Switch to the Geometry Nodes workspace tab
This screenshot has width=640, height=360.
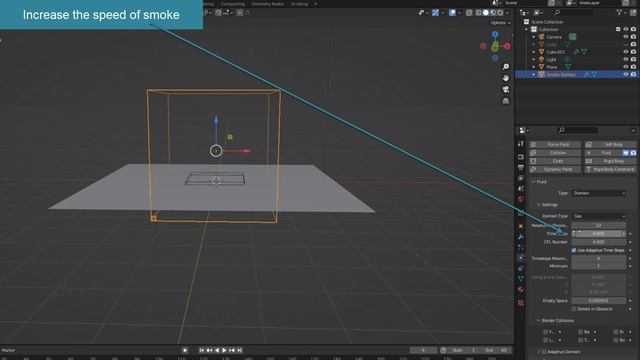coord(267,4)
